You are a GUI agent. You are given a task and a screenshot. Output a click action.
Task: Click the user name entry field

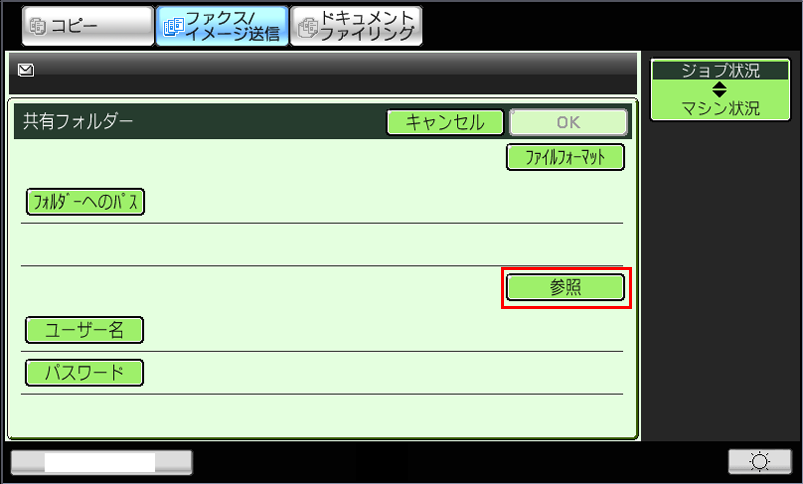click(x=383, y=330)
